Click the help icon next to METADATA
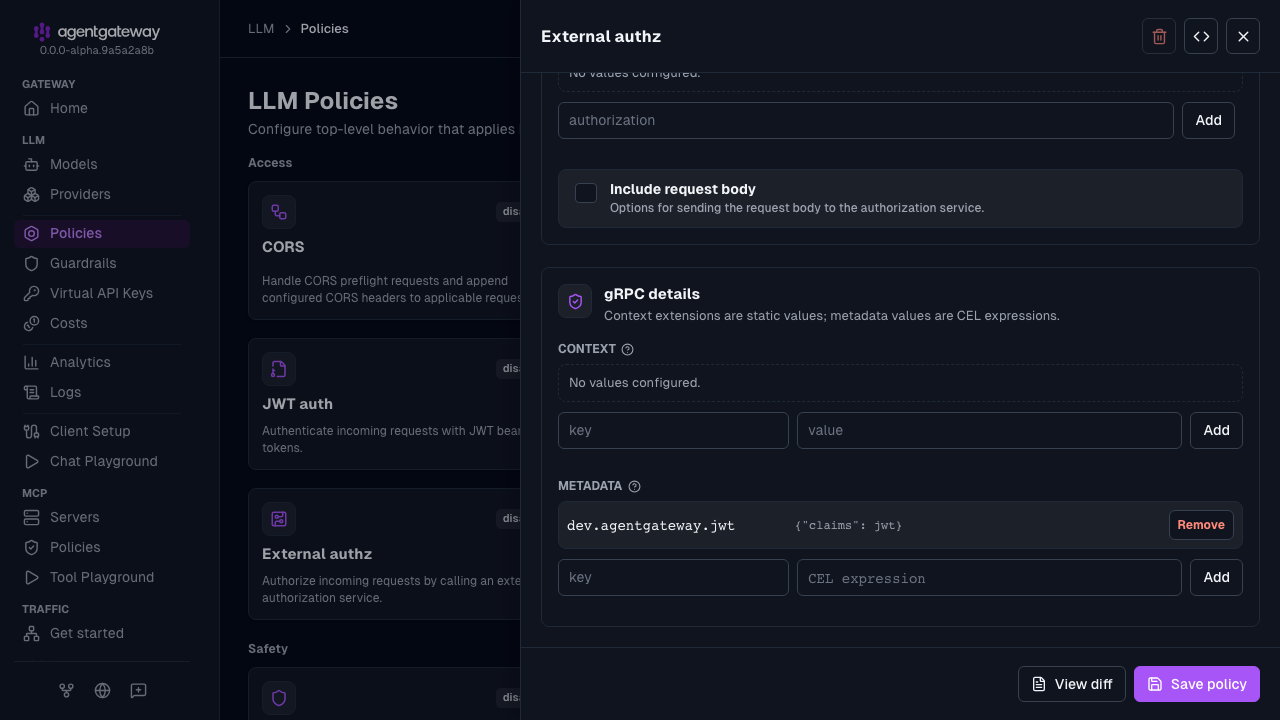The image size is (1280, 720). click(x=634, y=486)
